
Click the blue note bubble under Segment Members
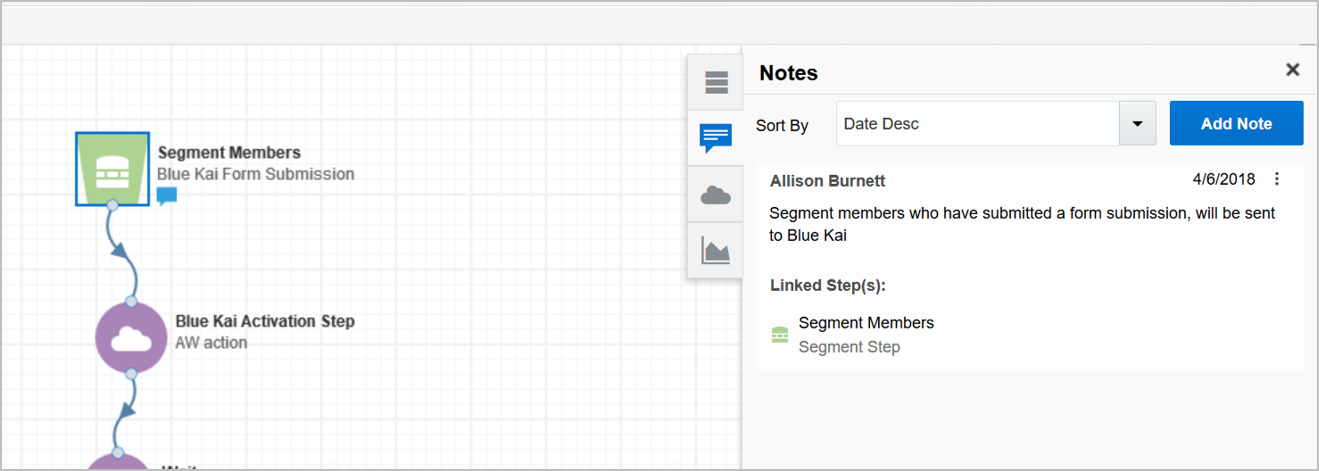click(x=167, y=196)
